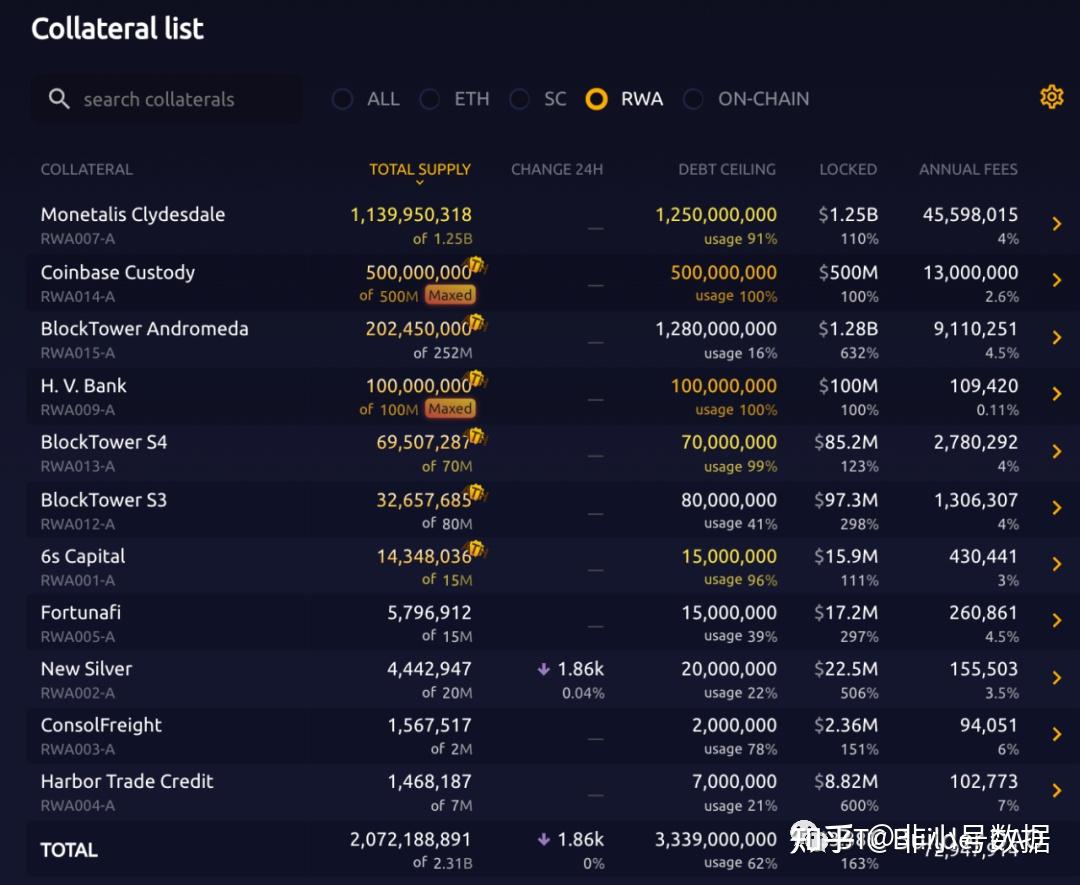Sort by the DEBT CEILING column header
The height and width of the screenshot is (885, 1080).
(x=727, y=169)
